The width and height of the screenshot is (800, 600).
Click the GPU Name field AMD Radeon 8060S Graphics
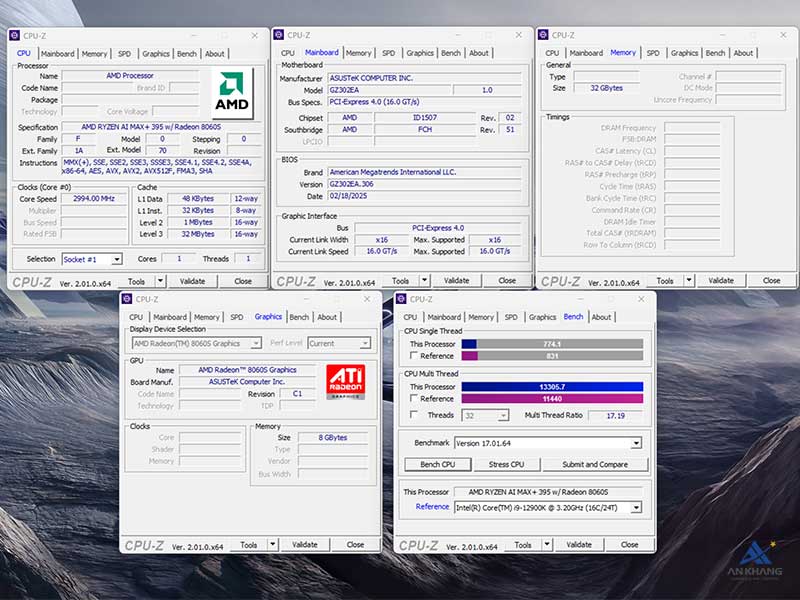click(x=247, y=369)
